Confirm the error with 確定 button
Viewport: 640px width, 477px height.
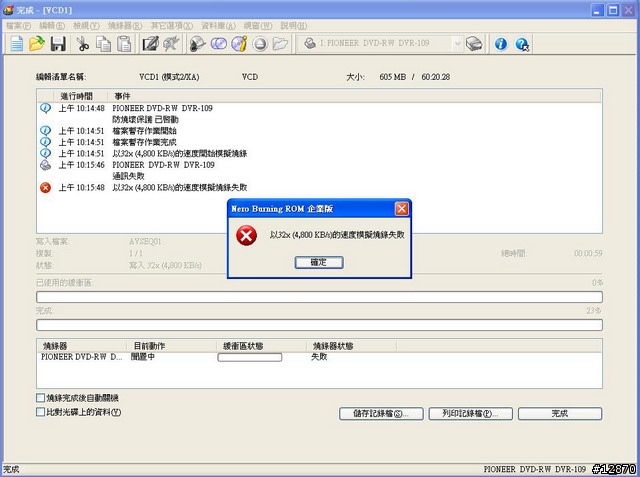(x=319, y=262)
